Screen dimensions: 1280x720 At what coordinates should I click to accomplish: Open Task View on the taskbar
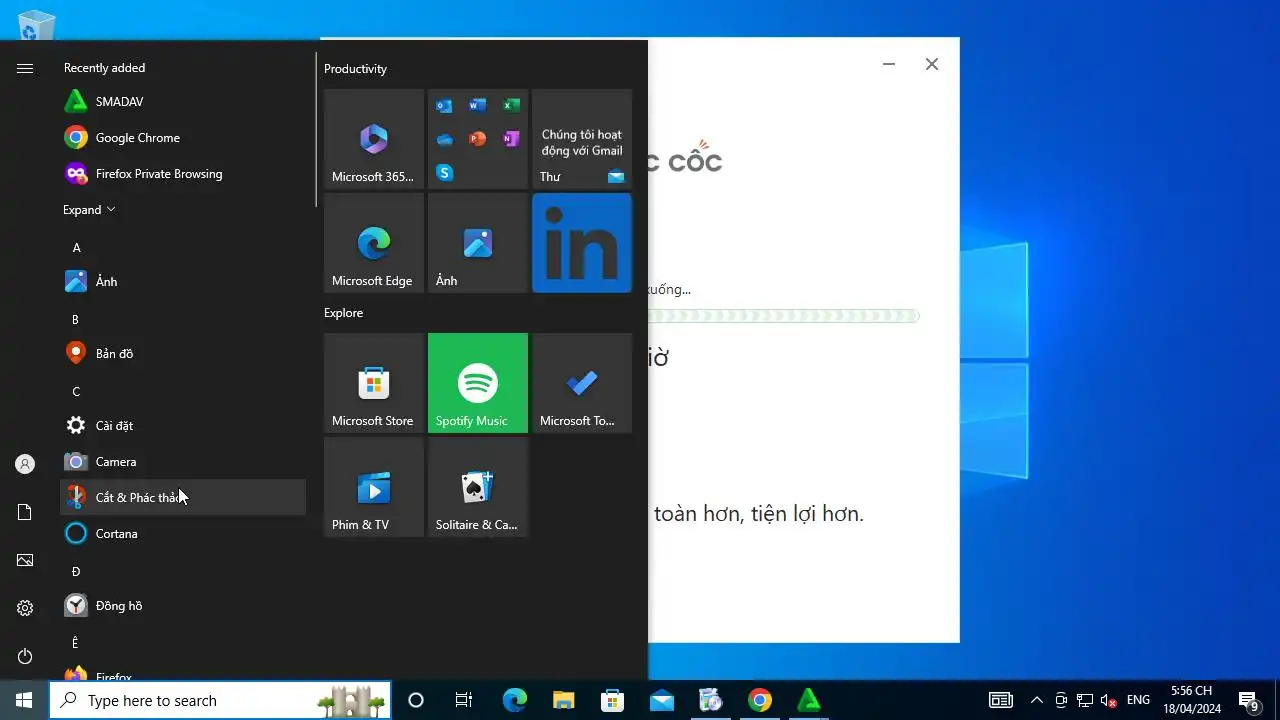pos(464,700)
